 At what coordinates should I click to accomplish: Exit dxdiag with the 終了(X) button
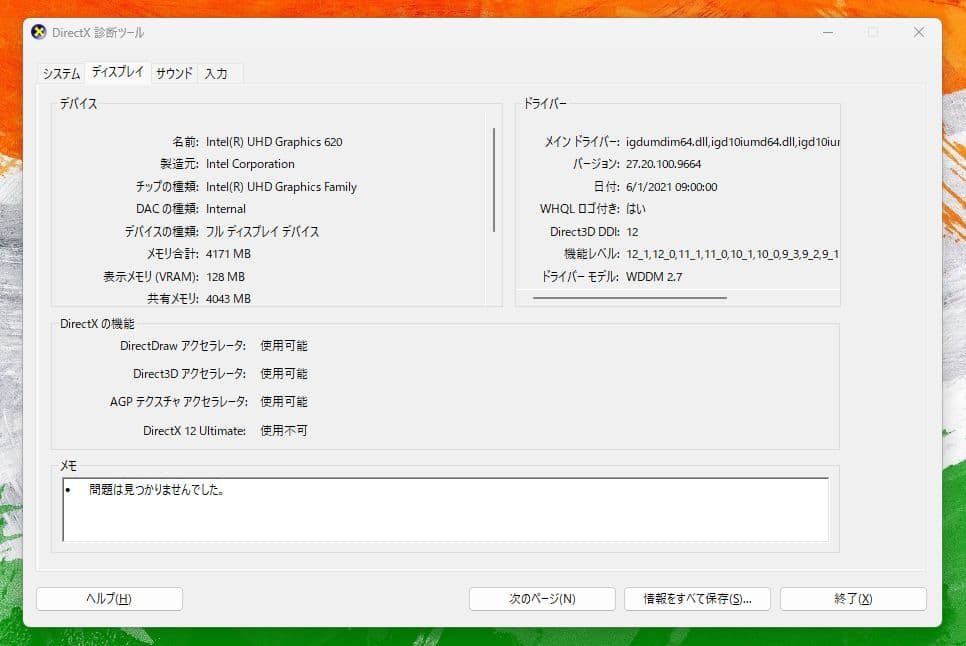coord(852,598)
